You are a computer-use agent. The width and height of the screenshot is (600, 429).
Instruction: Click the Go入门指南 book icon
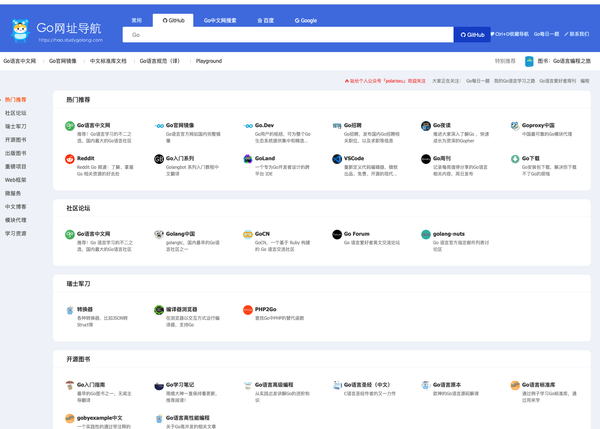coord(70,385)
